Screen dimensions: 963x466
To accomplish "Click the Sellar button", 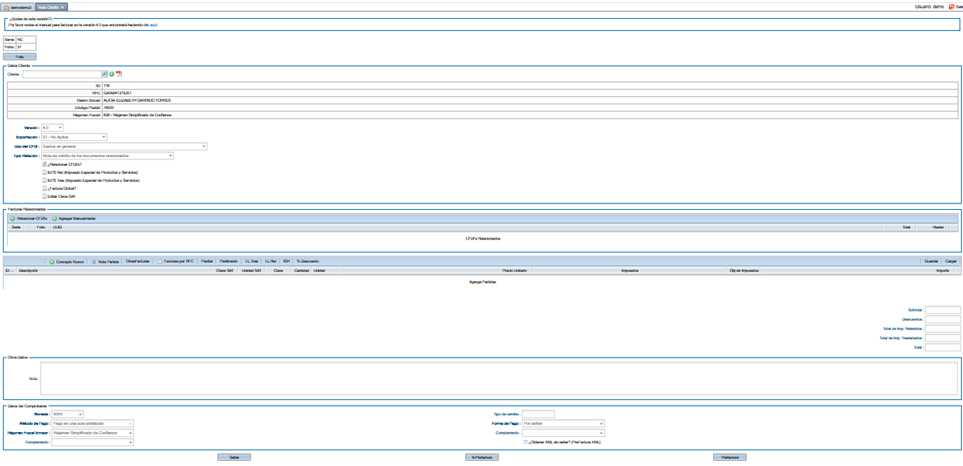I will click(233, 457).
